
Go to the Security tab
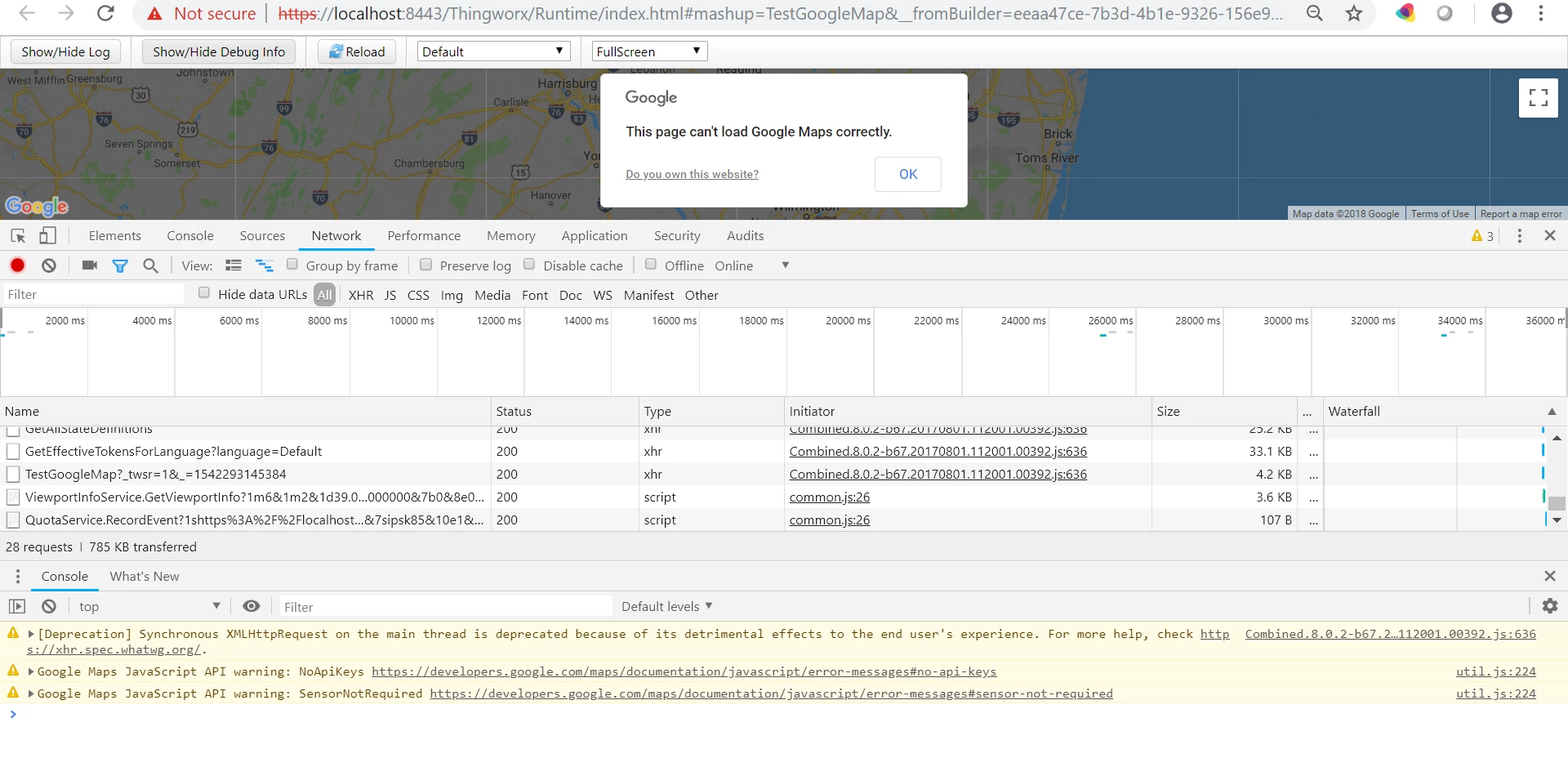677,236
